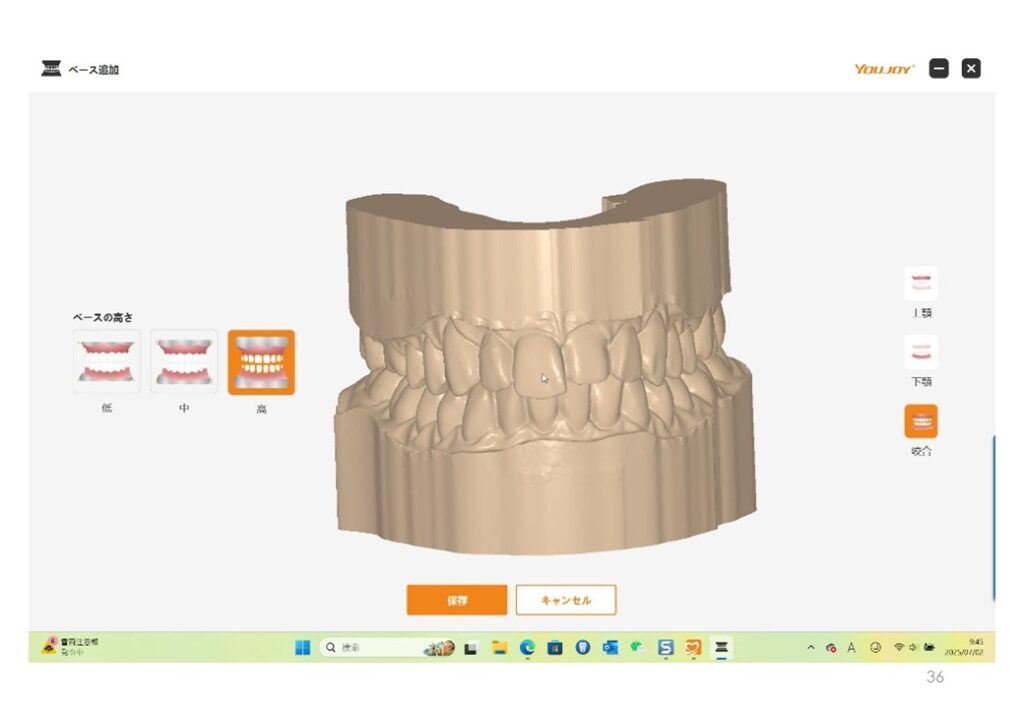Switch to the occlusion (咬合) view

click(921, 422)
